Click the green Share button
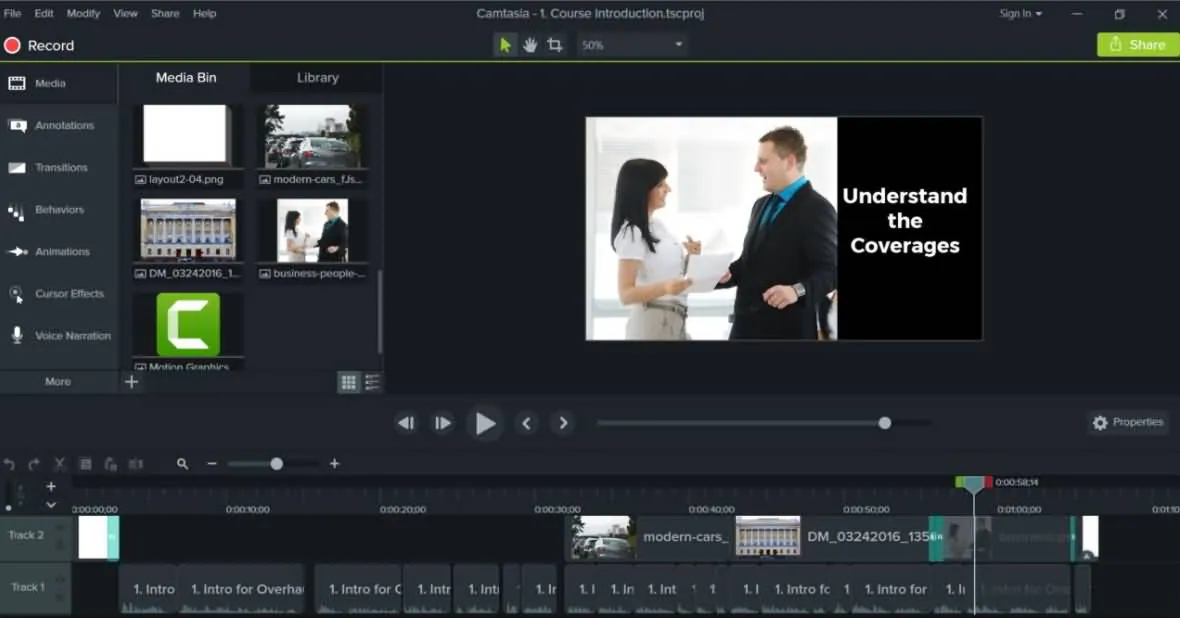This screenshot has width=1180, height=618. click(1137, 45)
